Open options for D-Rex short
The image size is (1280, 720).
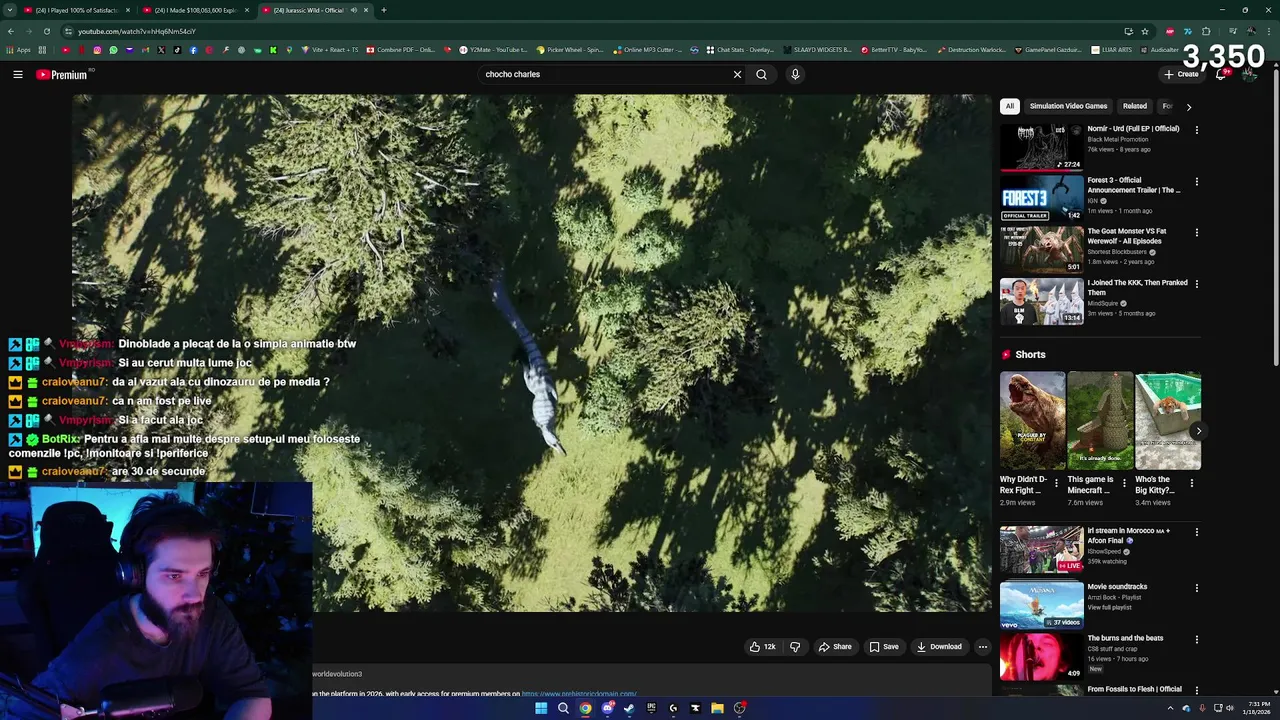click(1056, 483)
